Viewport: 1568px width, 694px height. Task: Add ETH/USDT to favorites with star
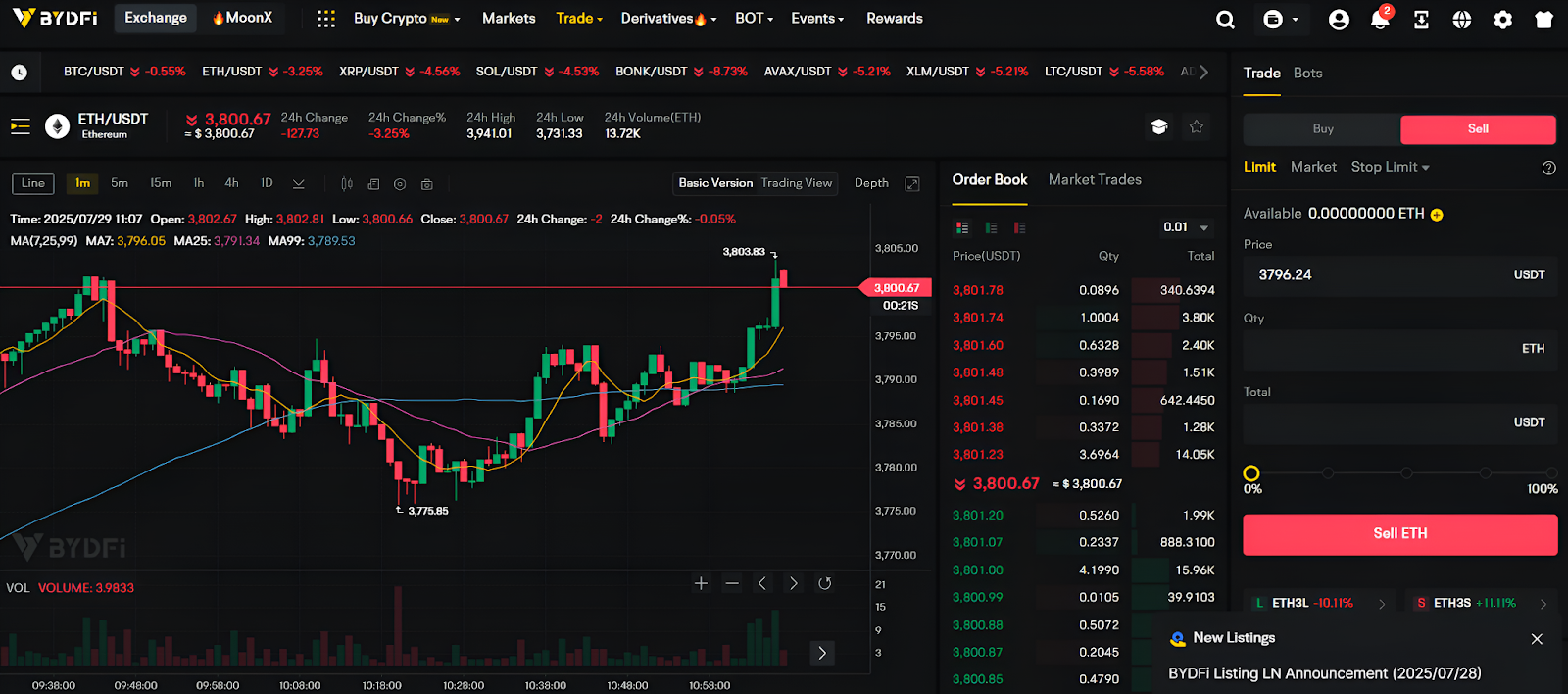coord(1197,126)
